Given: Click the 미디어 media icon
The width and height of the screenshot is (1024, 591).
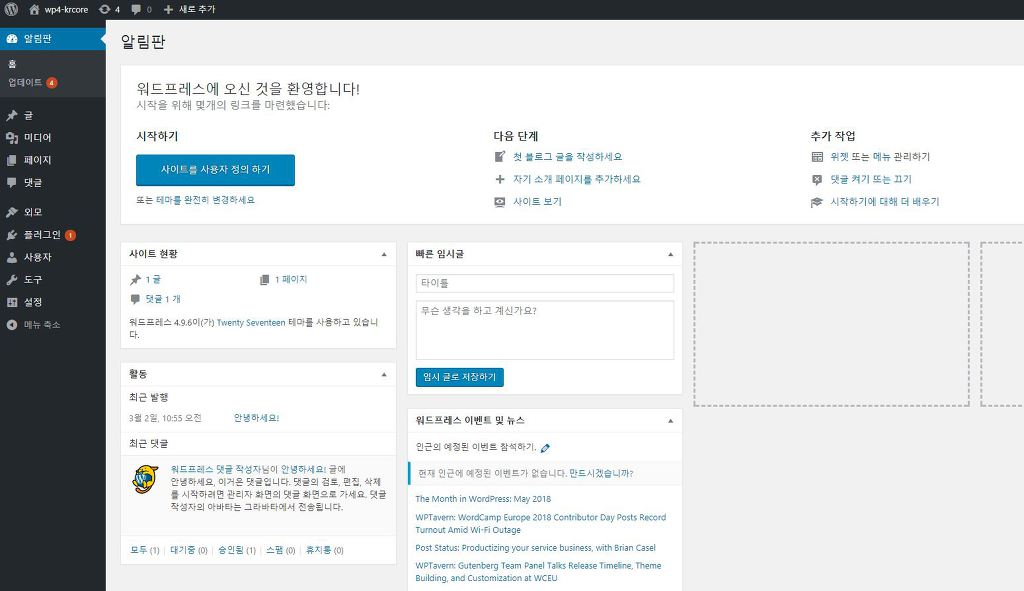Looking at the screenshot, I should (12, 138).
